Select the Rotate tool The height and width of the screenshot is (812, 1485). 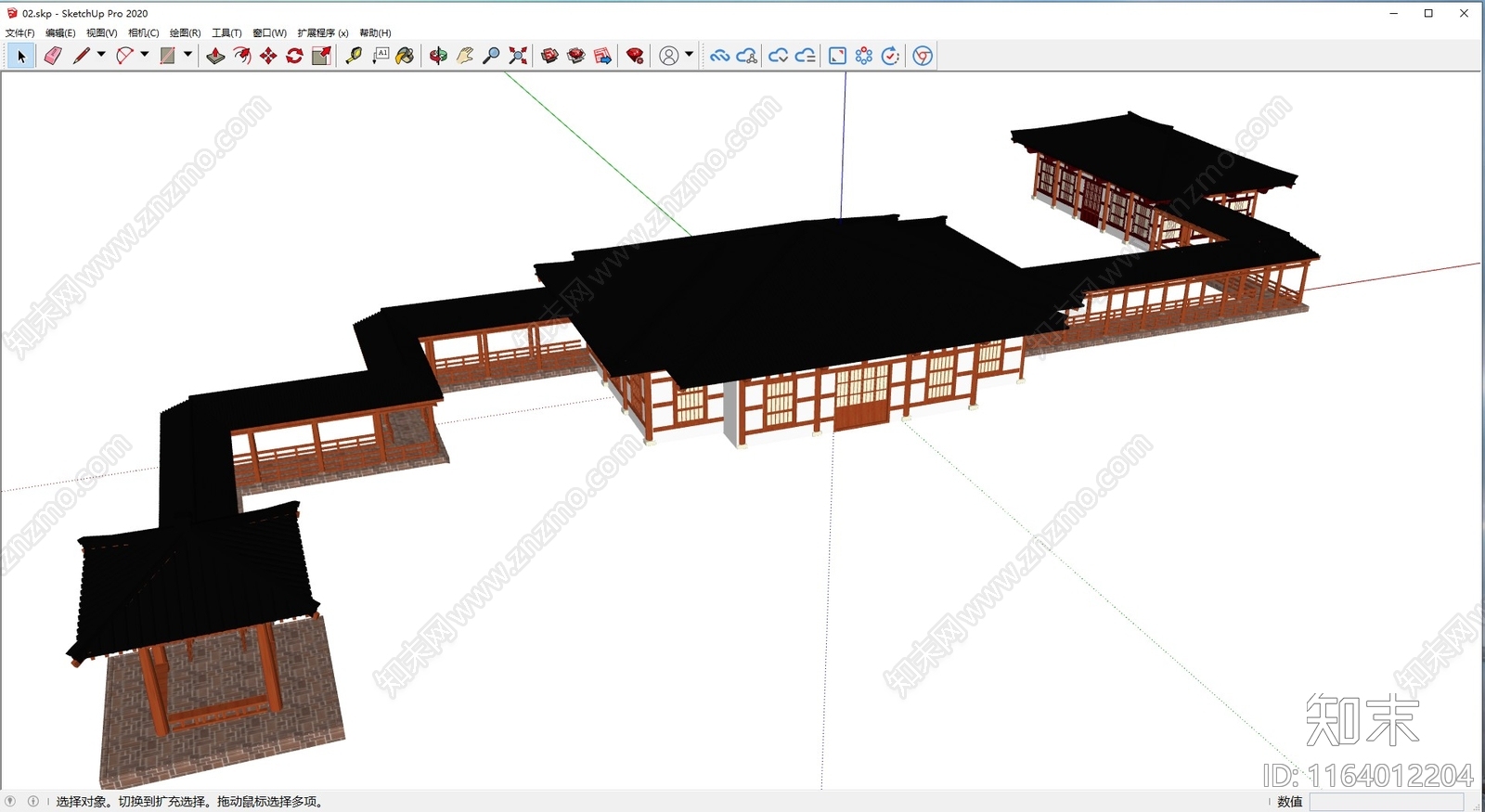[294, 56]
